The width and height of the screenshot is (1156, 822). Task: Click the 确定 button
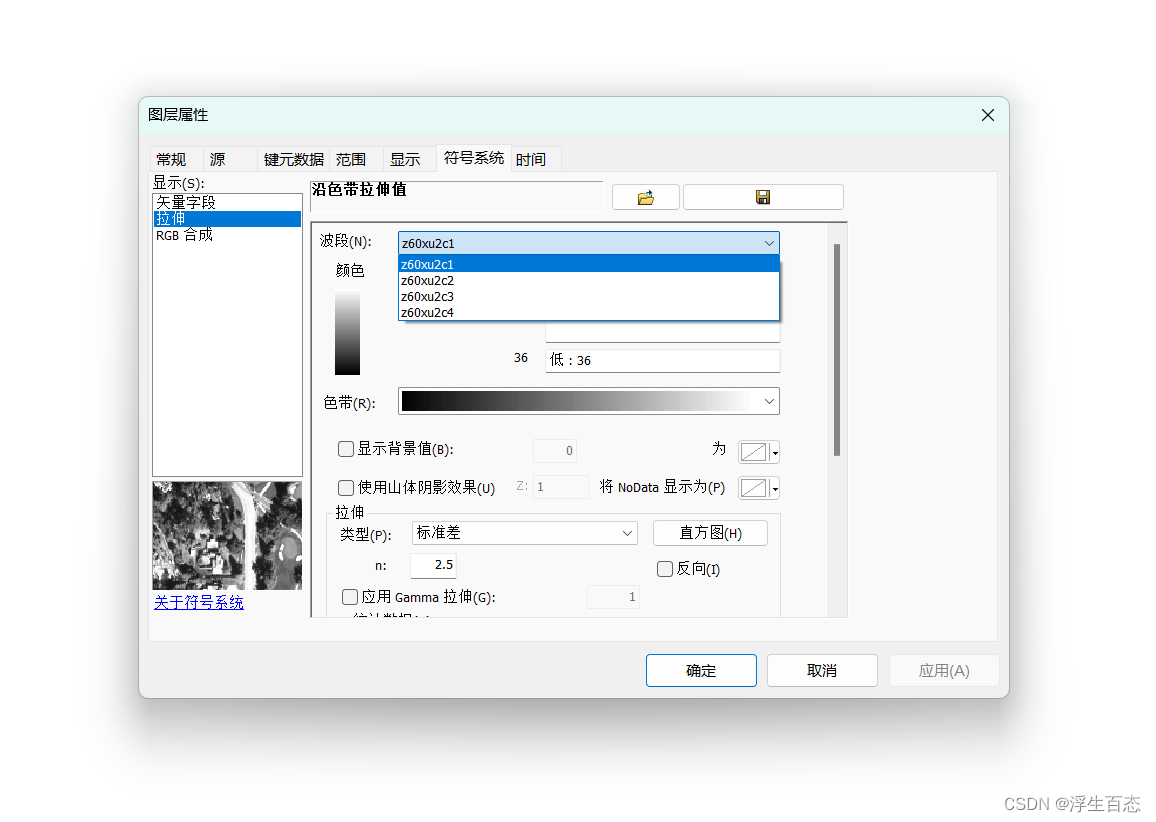pyautogui.click(x=701, y=671)
